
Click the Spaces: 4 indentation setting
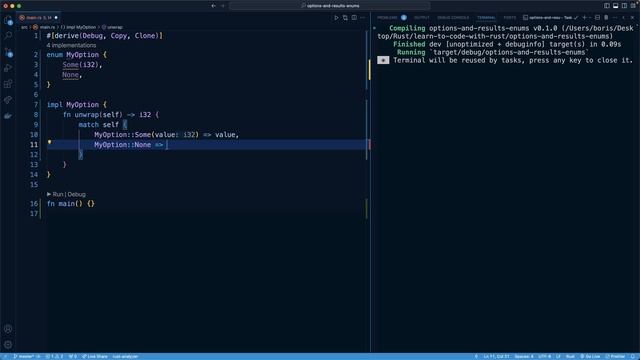click(x=524, y=356)
